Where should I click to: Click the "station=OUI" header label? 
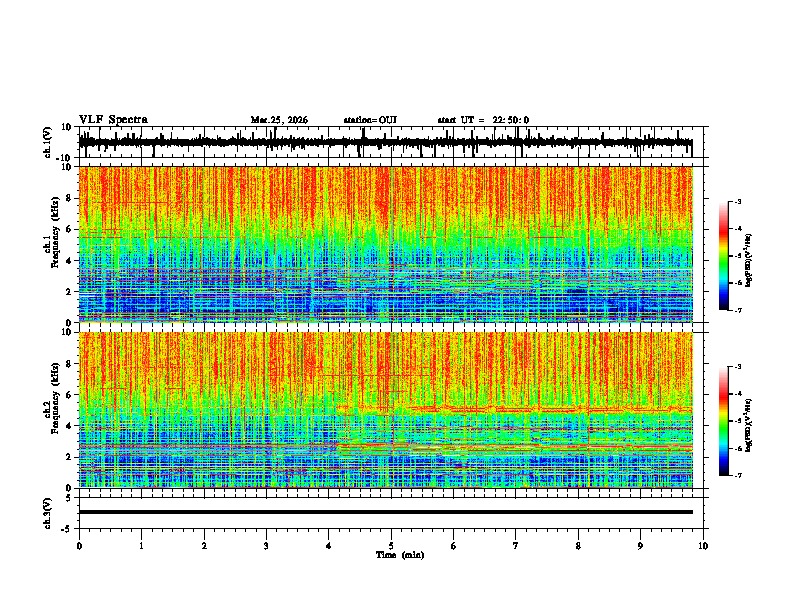click(370, 120)
